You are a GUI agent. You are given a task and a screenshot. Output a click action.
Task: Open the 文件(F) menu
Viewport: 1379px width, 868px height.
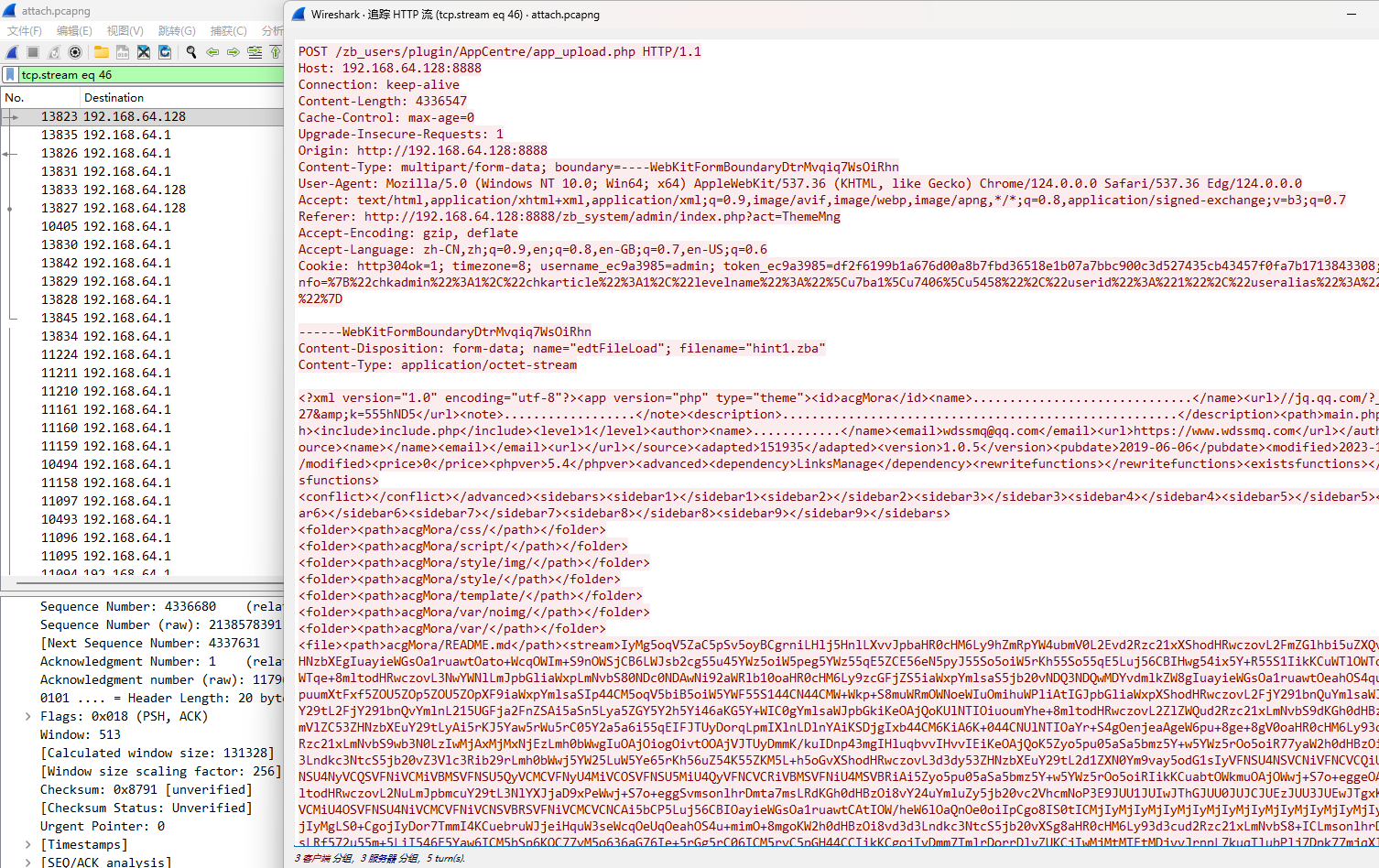tap(25, 31)
